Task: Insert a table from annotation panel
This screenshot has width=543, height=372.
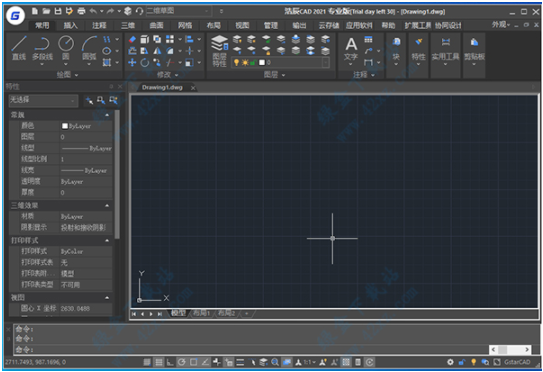Action: pos(368,39)
